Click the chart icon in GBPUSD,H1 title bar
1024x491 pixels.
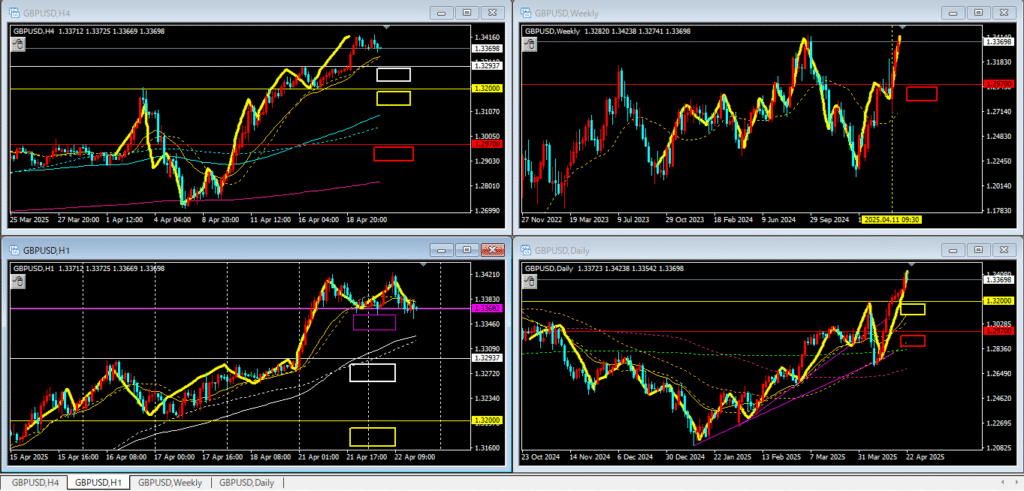[x=14, y=249]
